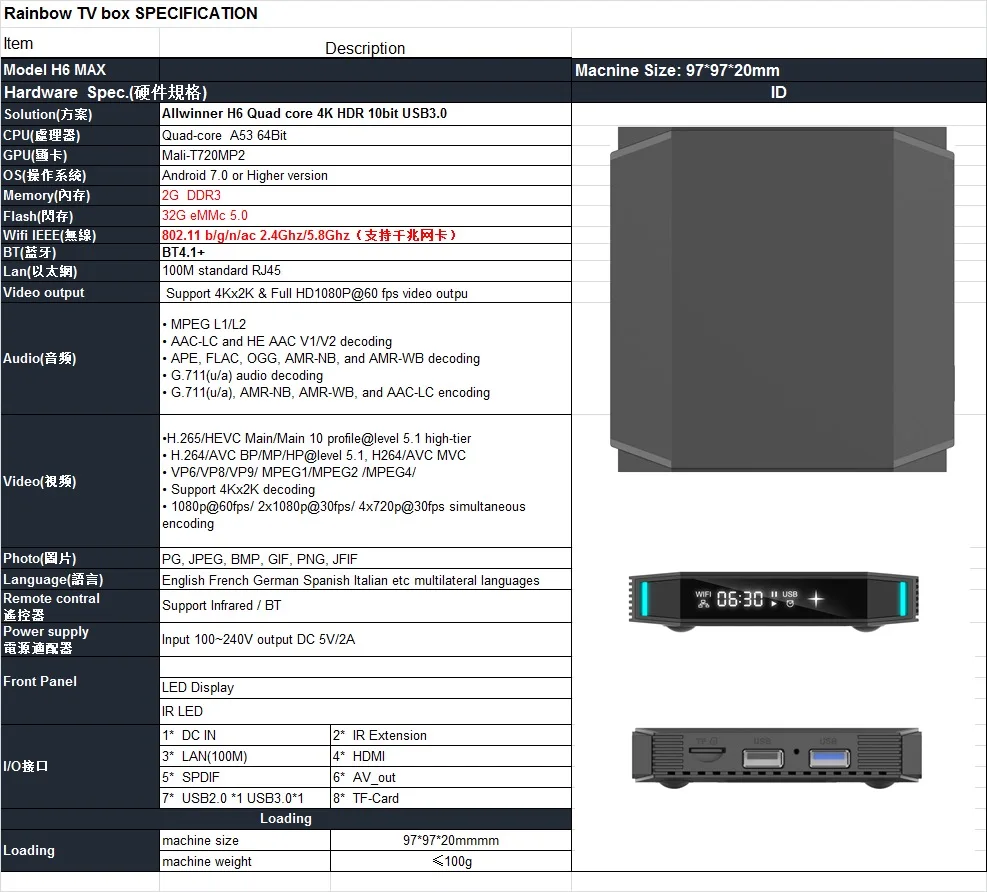Click the '802.11 b/g/n/ac 2.4Ghz/5.8Ghz' cell
Image resolution: width=987 pixels, height=892 pixels.
[x=366, y=235]
